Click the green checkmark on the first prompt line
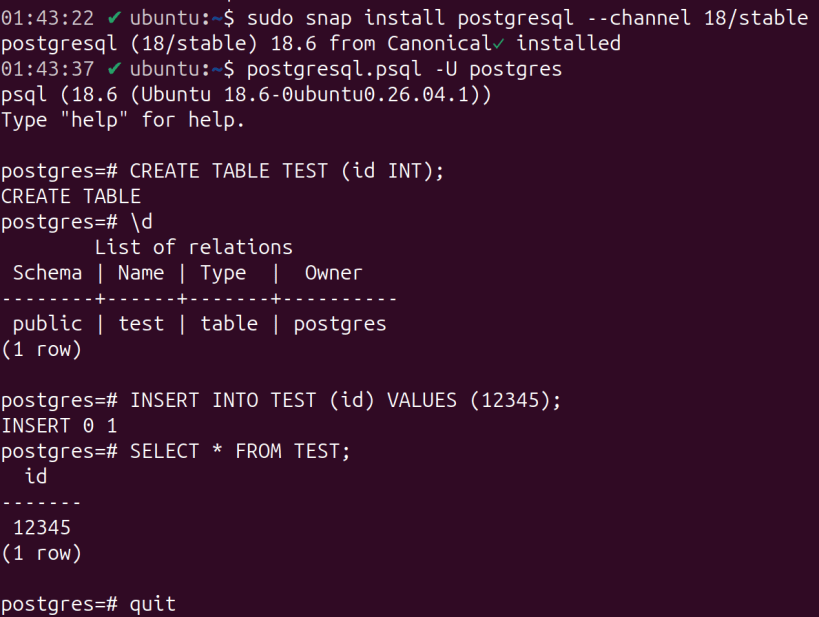819x617 pixels. tap(114, 18)
